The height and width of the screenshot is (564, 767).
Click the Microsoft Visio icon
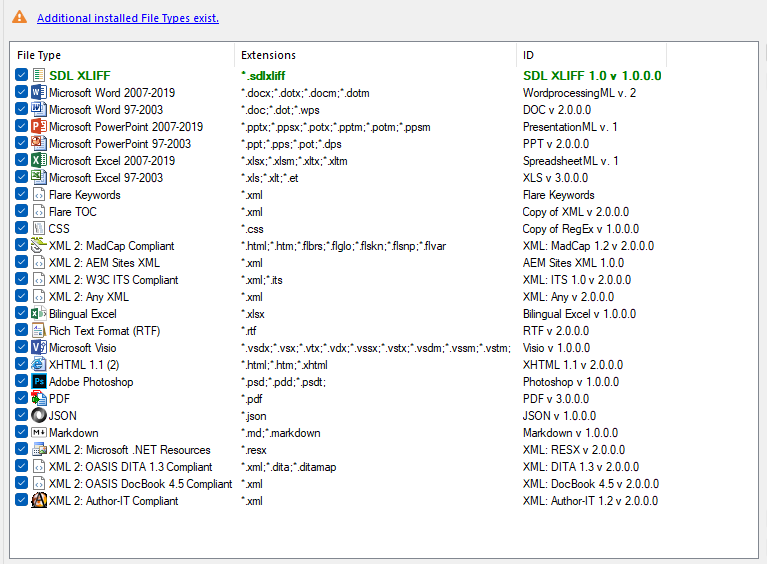39,347
